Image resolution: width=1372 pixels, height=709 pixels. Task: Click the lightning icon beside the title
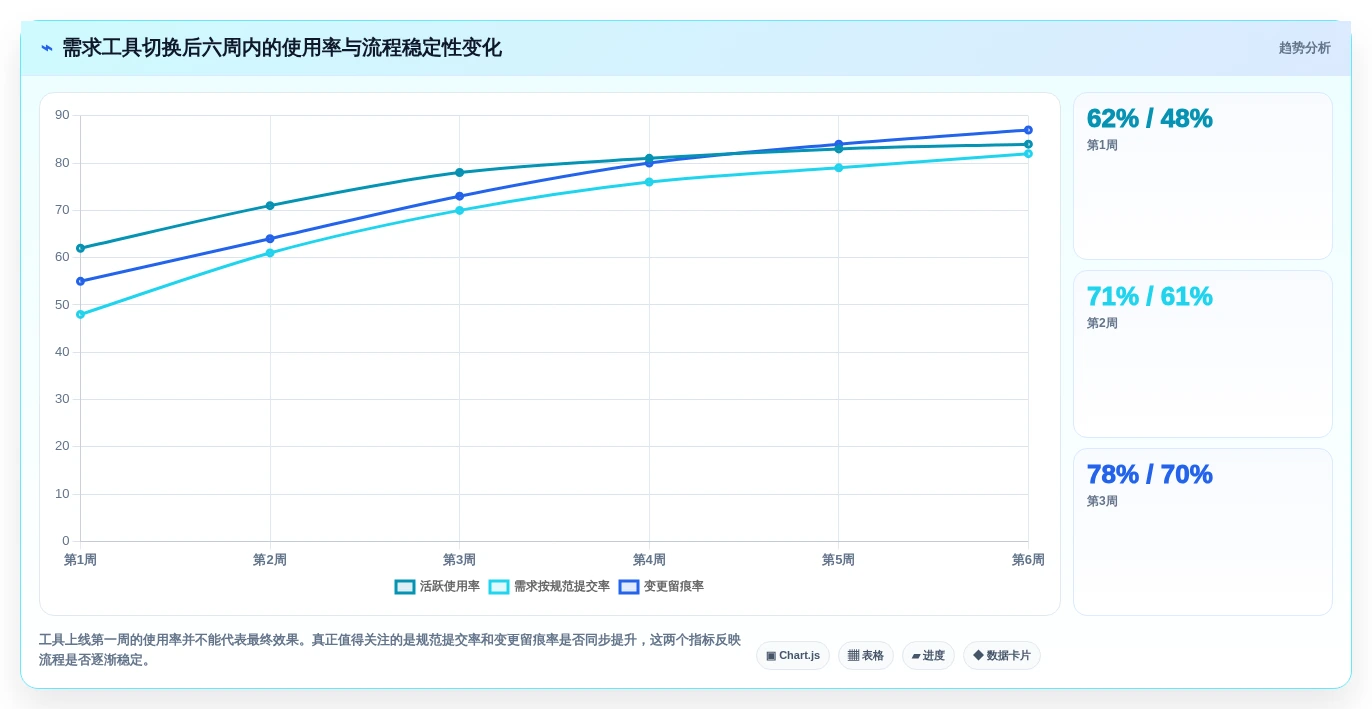[46, 48]
